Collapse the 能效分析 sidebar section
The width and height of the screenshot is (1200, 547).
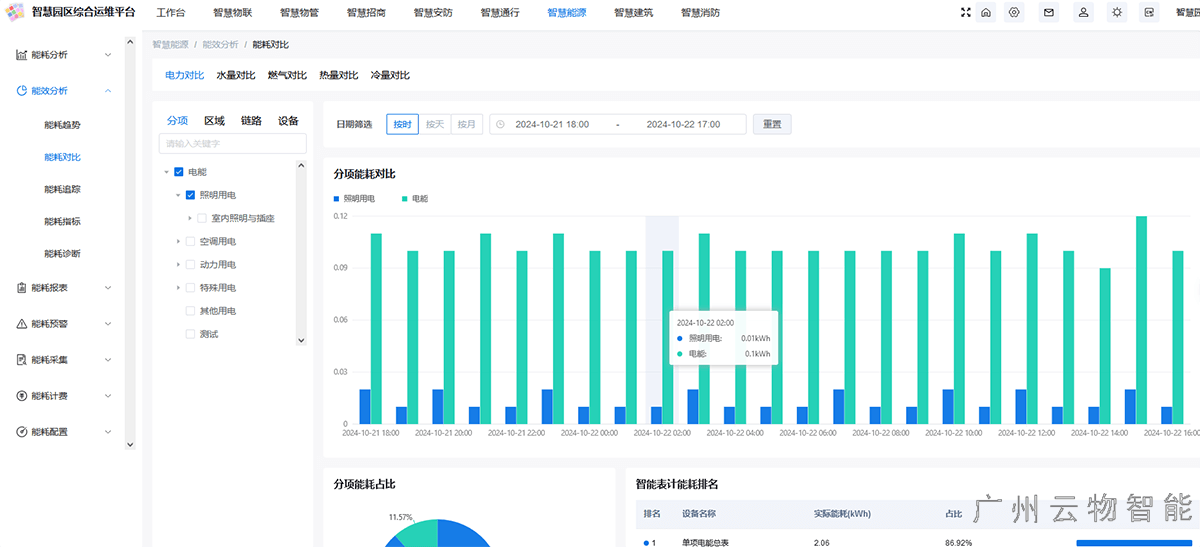(x=108, y=91)
